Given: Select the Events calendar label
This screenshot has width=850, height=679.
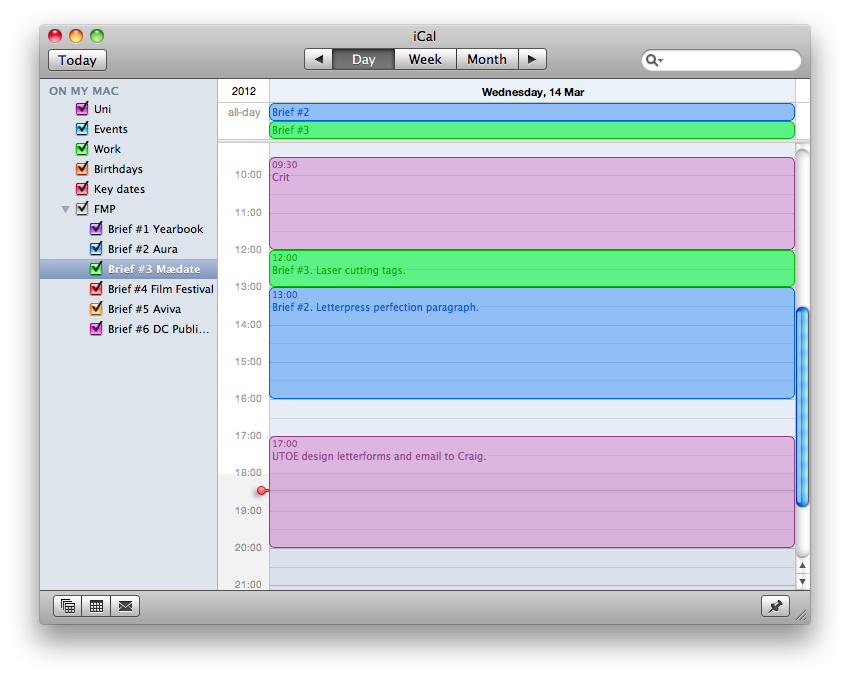Looking at the screenshot, I should pos(111,129).
